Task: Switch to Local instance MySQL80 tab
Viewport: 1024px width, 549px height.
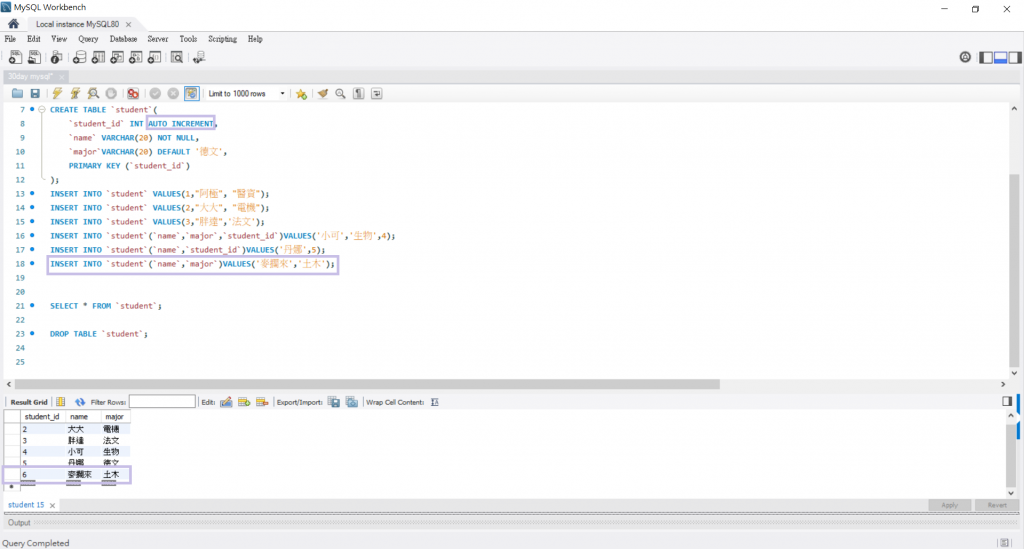Action: click(x=77, y=24)
